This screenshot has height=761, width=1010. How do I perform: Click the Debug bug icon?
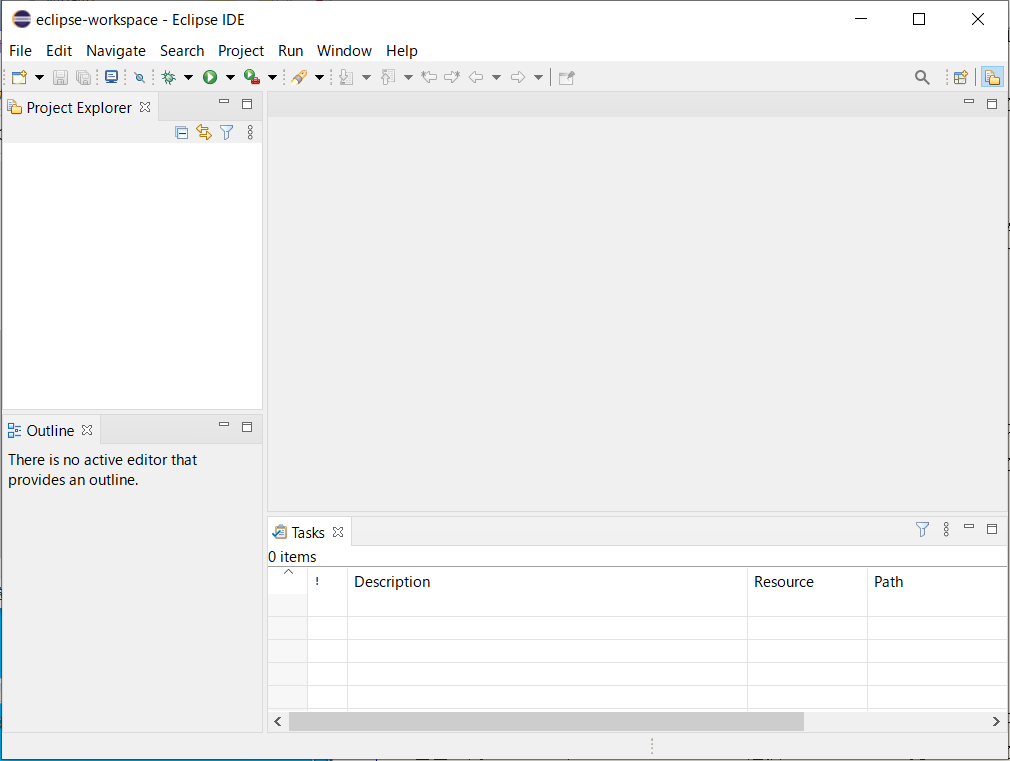pyautogui.click(x=169, y=77)
